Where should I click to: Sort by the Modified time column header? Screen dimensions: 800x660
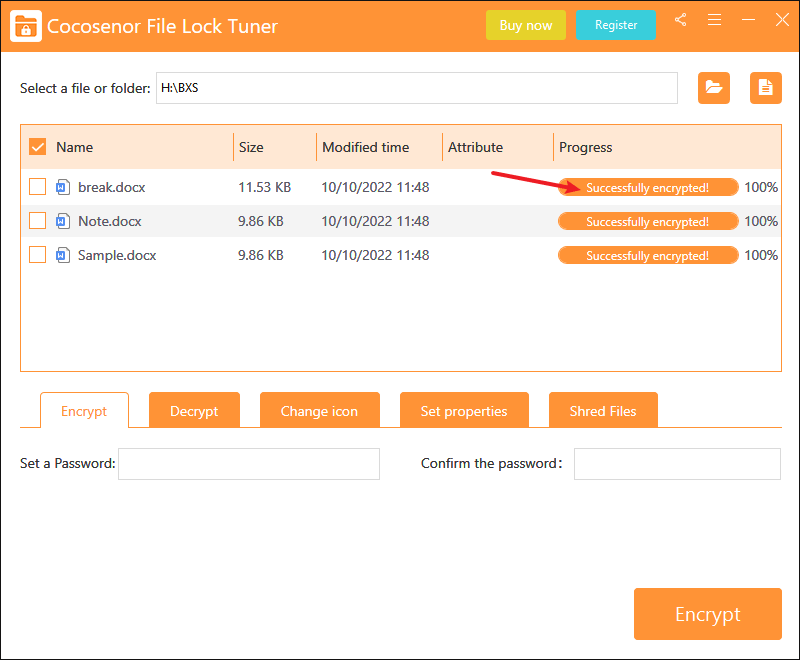[x=366, y=147]
